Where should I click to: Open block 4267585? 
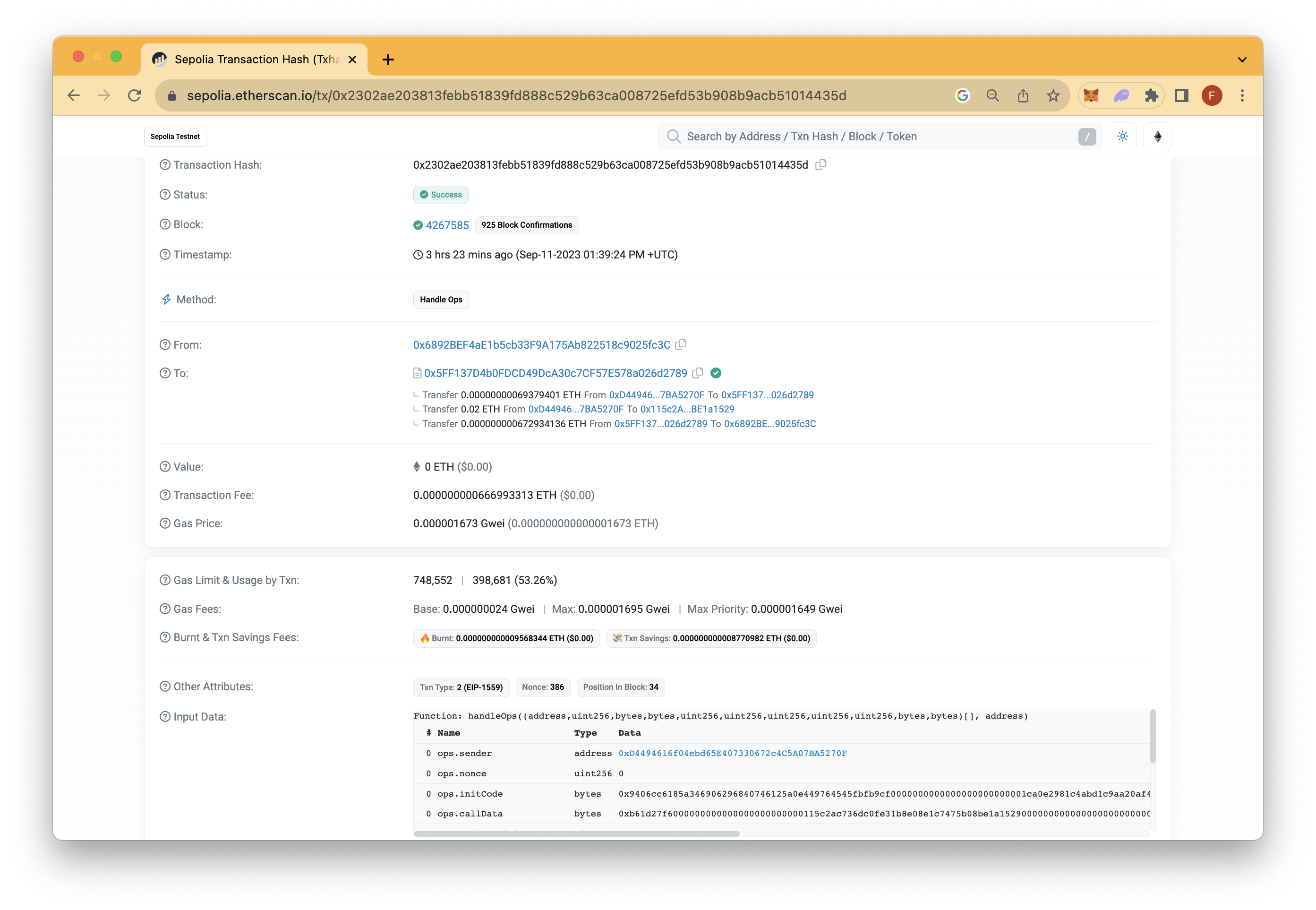coord(447,225)
